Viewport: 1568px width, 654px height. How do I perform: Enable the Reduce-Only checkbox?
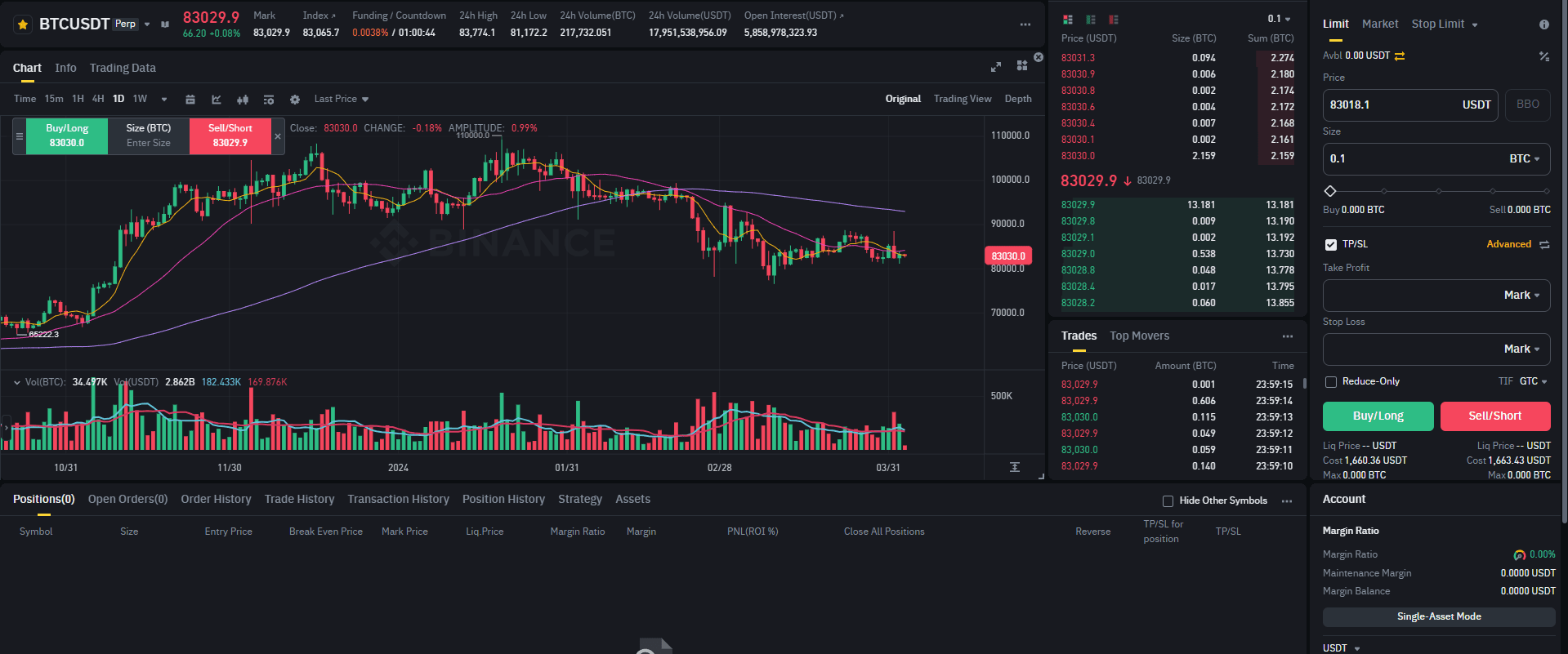tap(1330, 382)
